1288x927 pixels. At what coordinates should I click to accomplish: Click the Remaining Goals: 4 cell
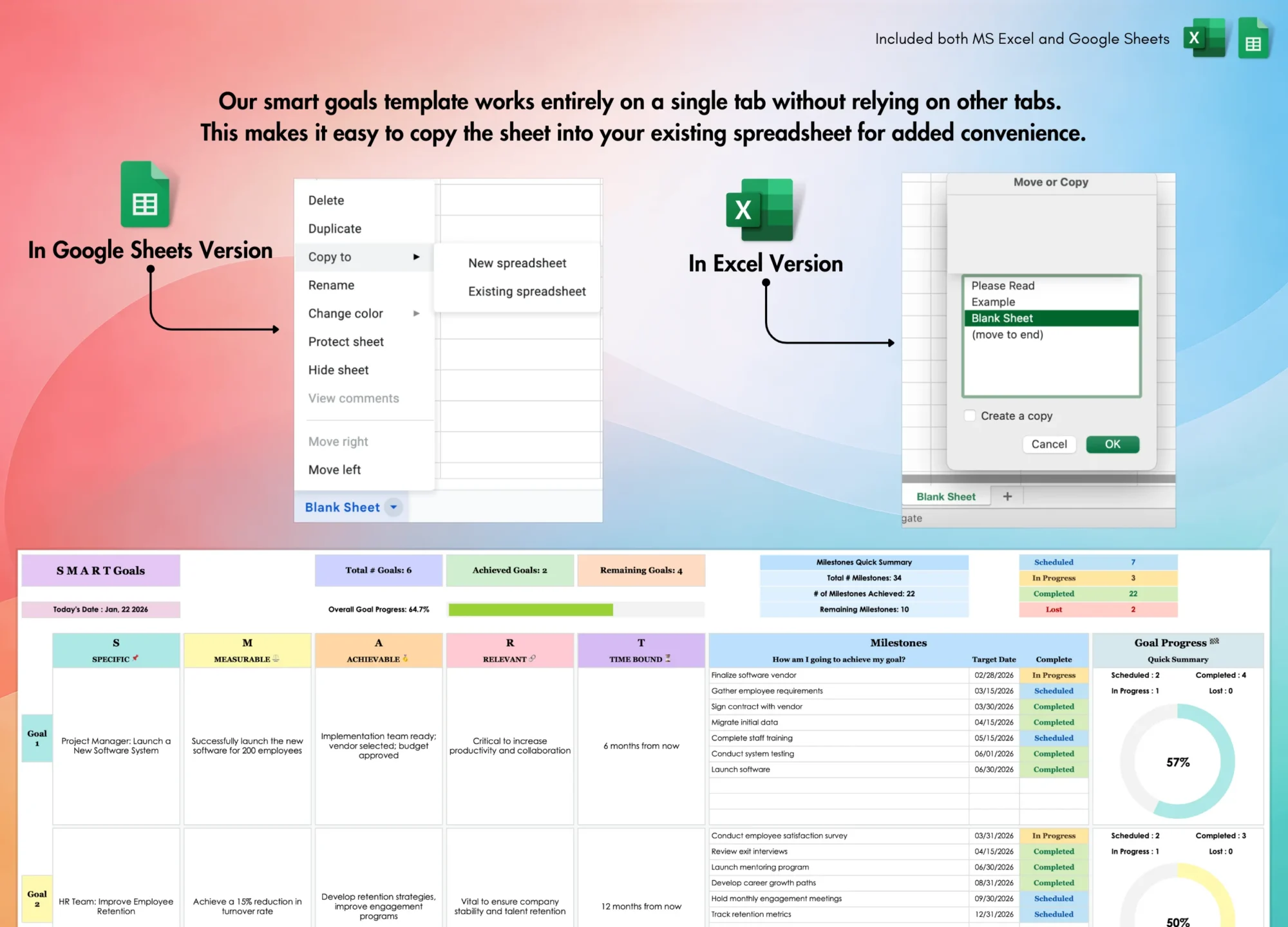[641, 570]
